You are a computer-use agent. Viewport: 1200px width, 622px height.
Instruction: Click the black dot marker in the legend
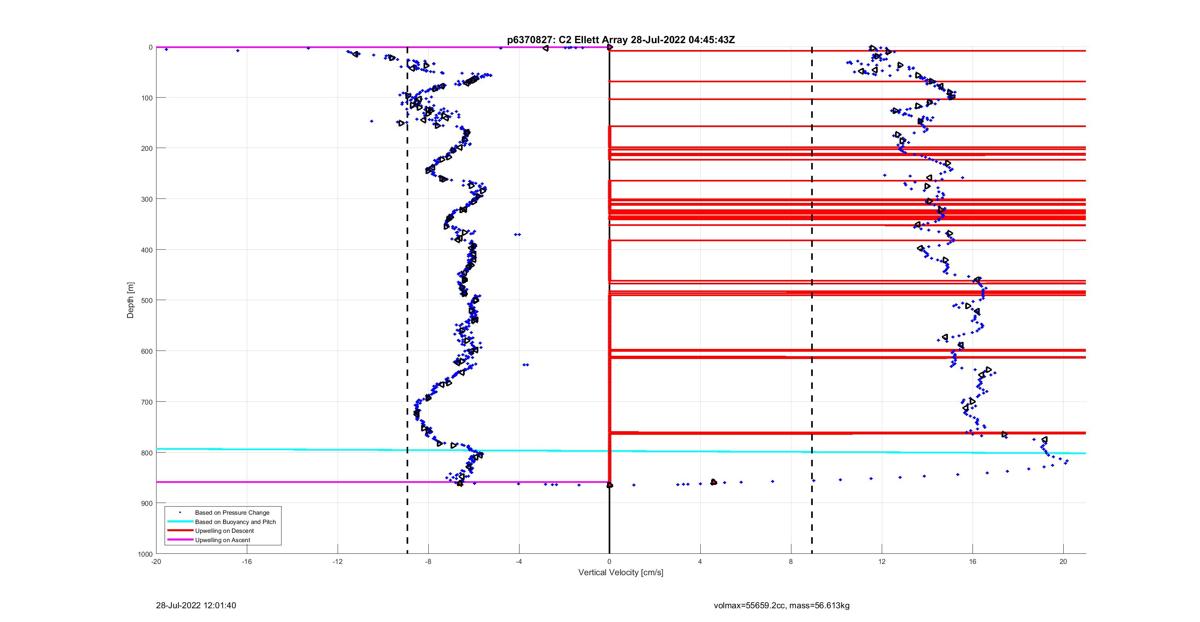180,512
